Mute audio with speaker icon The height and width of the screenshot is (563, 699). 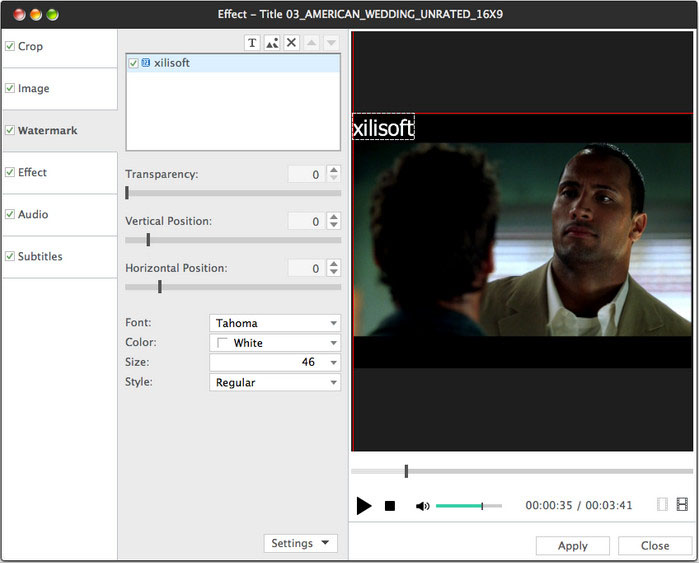[422, 506]
